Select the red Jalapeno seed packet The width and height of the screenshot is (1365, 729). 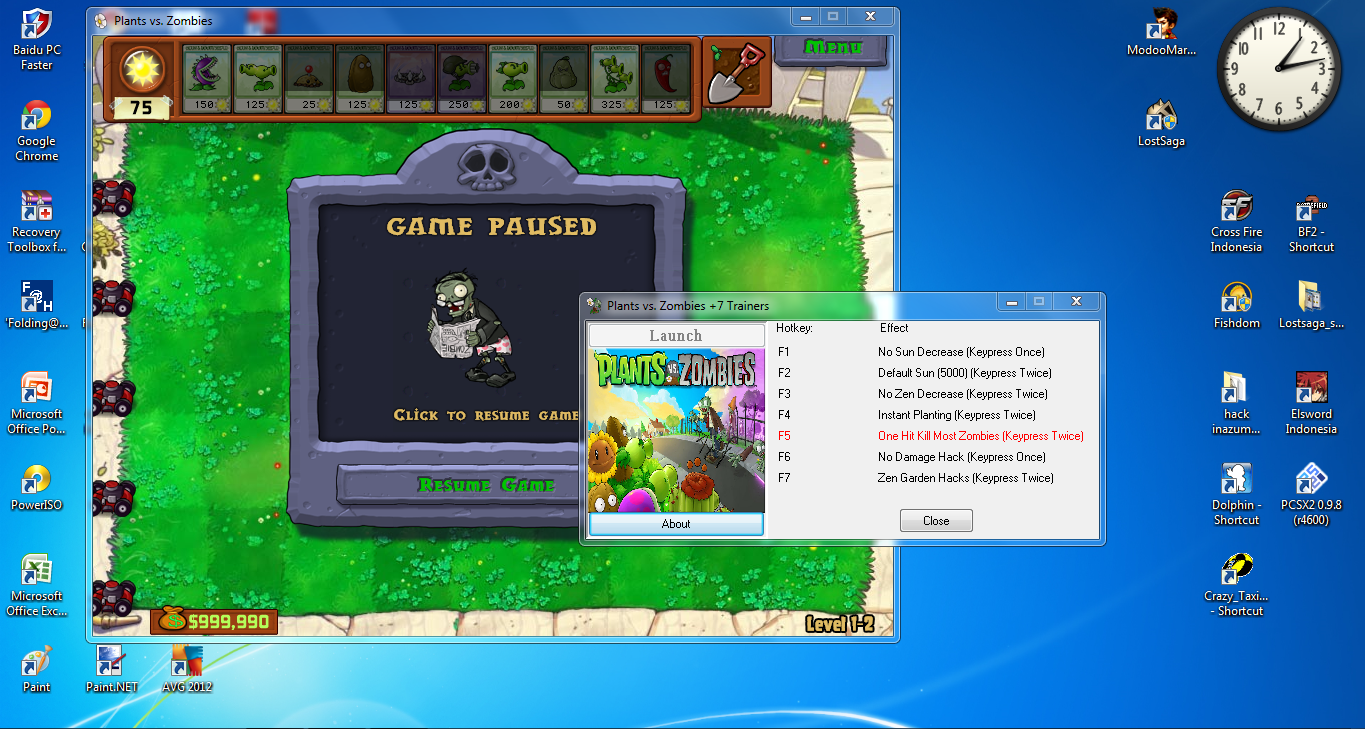click(x=665, y=78)
